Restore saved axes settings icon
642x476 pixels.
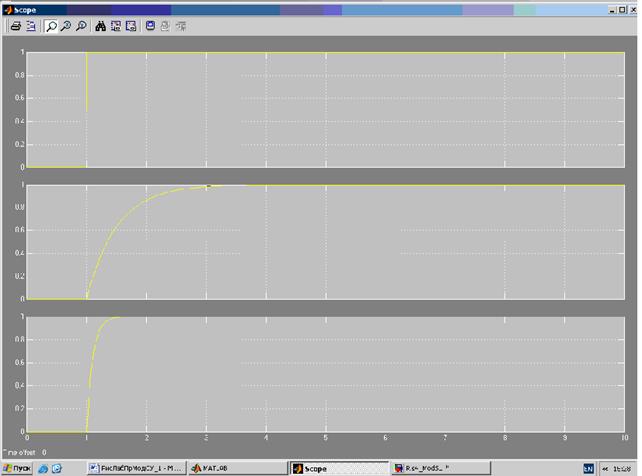pos(131,26)
